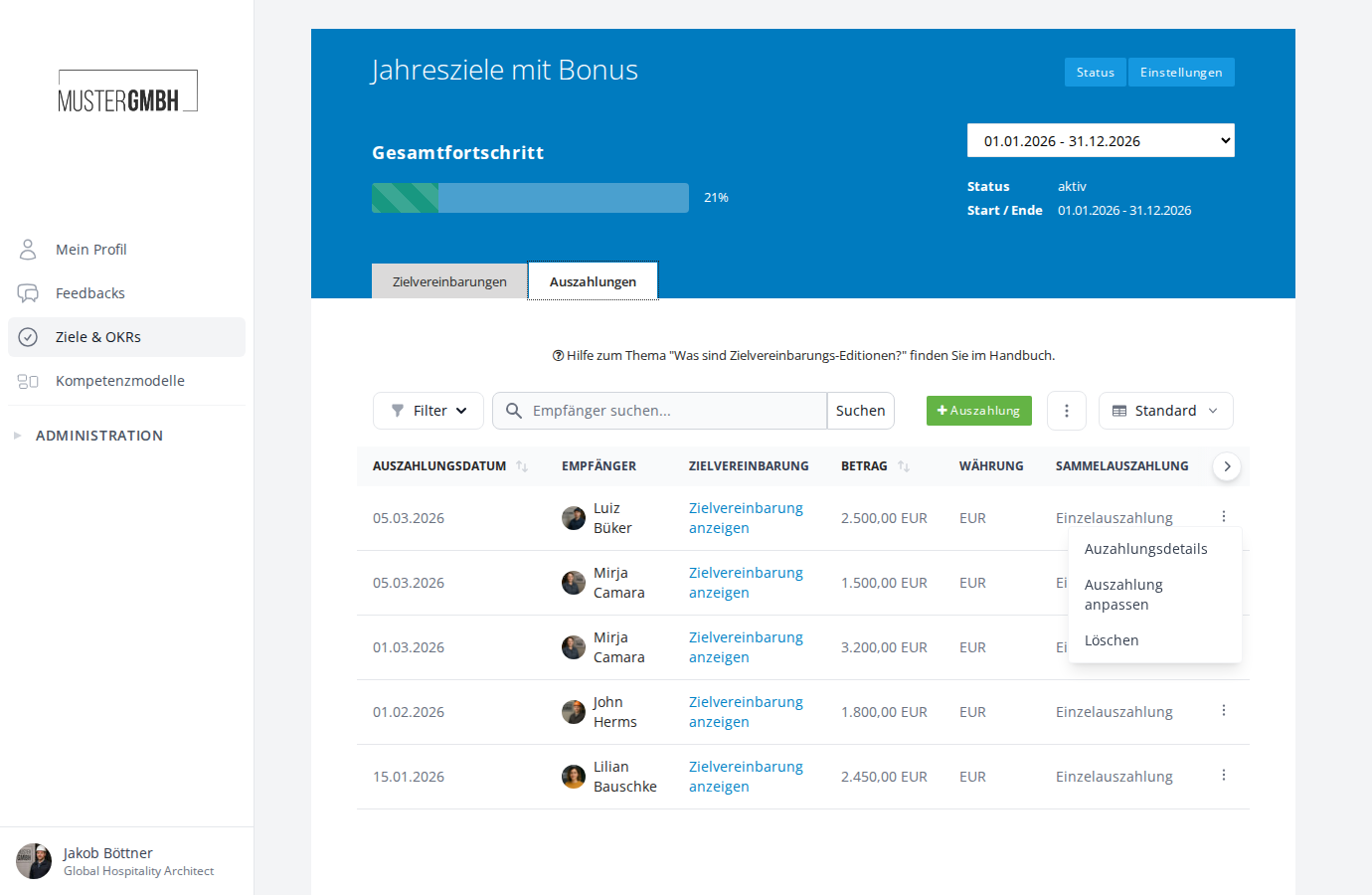Click the Empfänger suchen search field
This screenshot has width=1372, height=895.
point(660,411)
